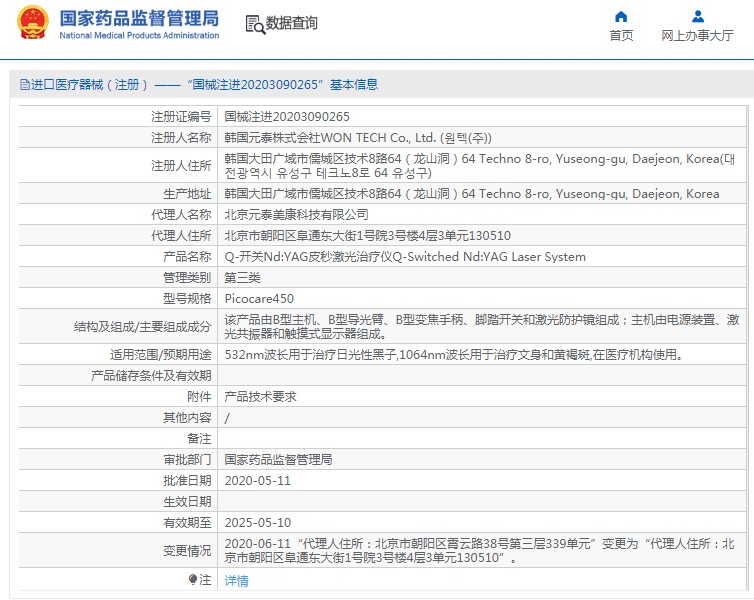754x600 pixels.
Task: Select the 注册证编号 label
Action: (x=181, y=117)
